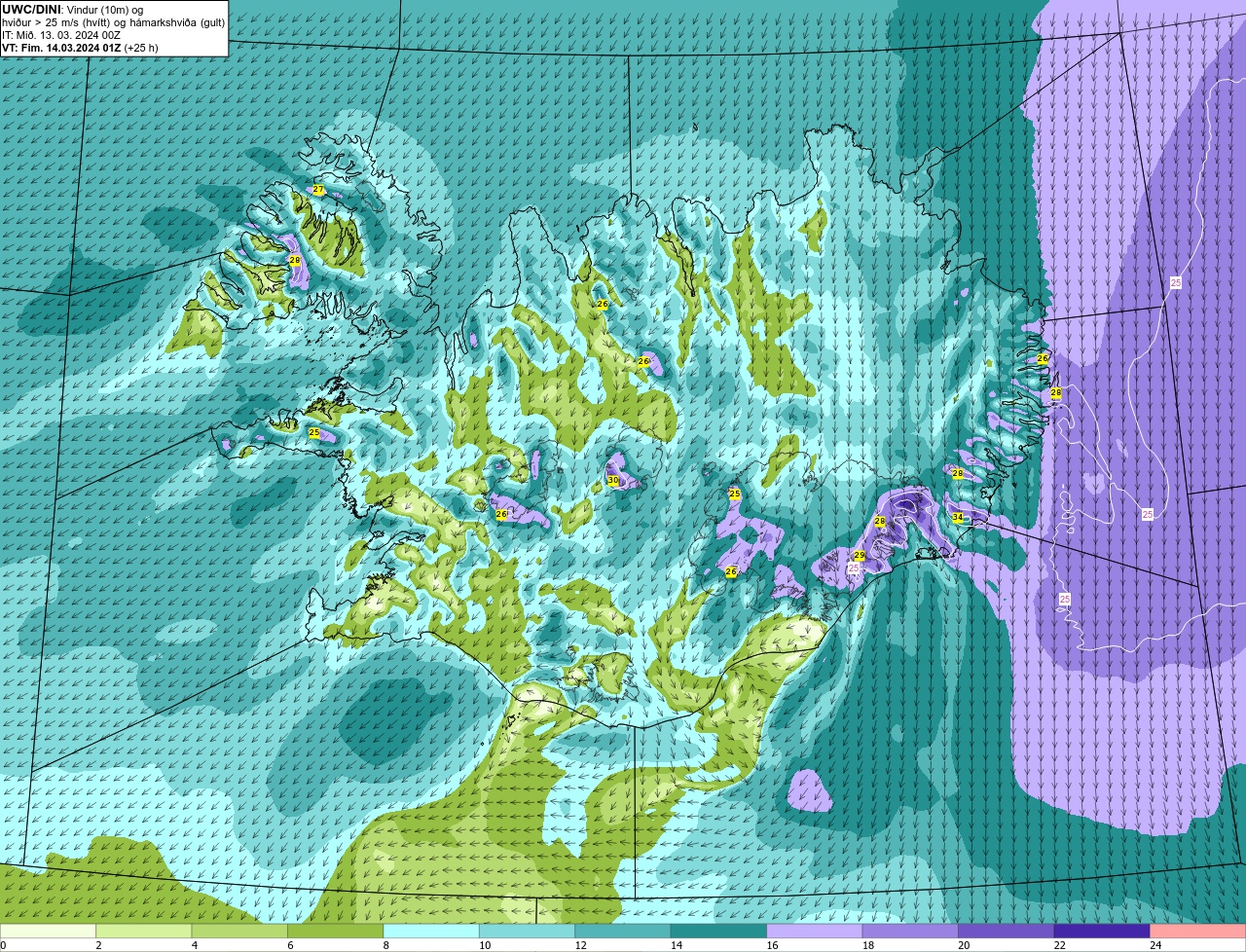Click the 10–12 m/s light teal legend band

pos(527,931)
